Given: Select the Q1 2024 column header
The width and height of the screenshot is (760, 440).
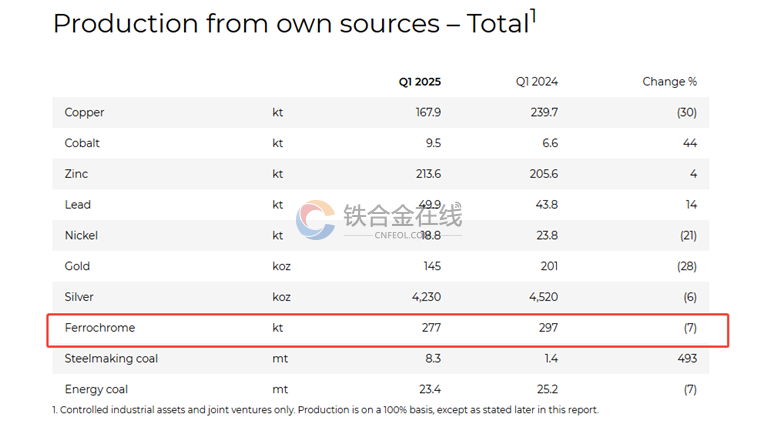Looking at the screenshot, I should (x=537, y=82).
